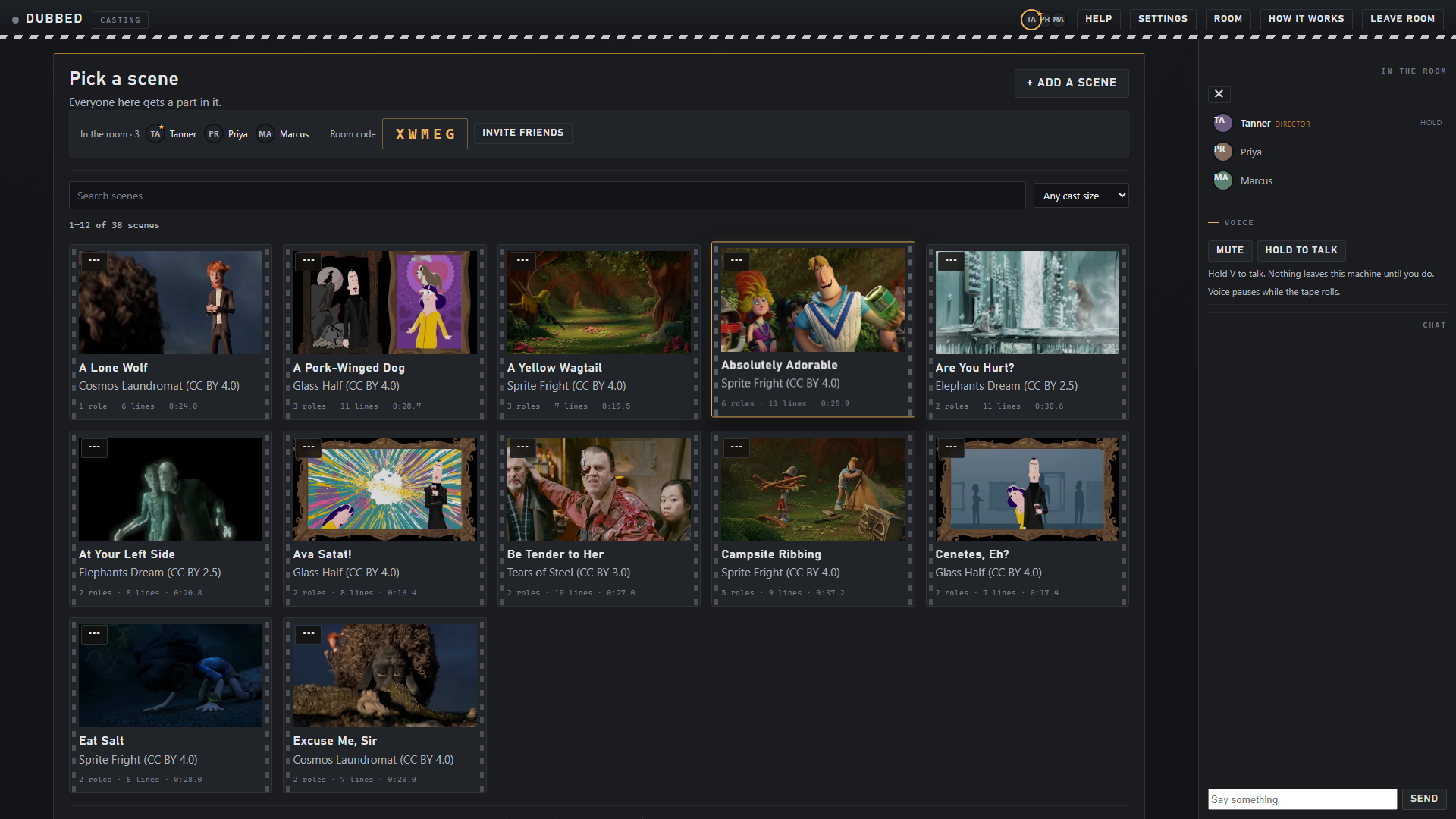The height and width of the screenshot is (819, 1456).
Task: Focus the Search scenes field
Action: pos(547,196)
